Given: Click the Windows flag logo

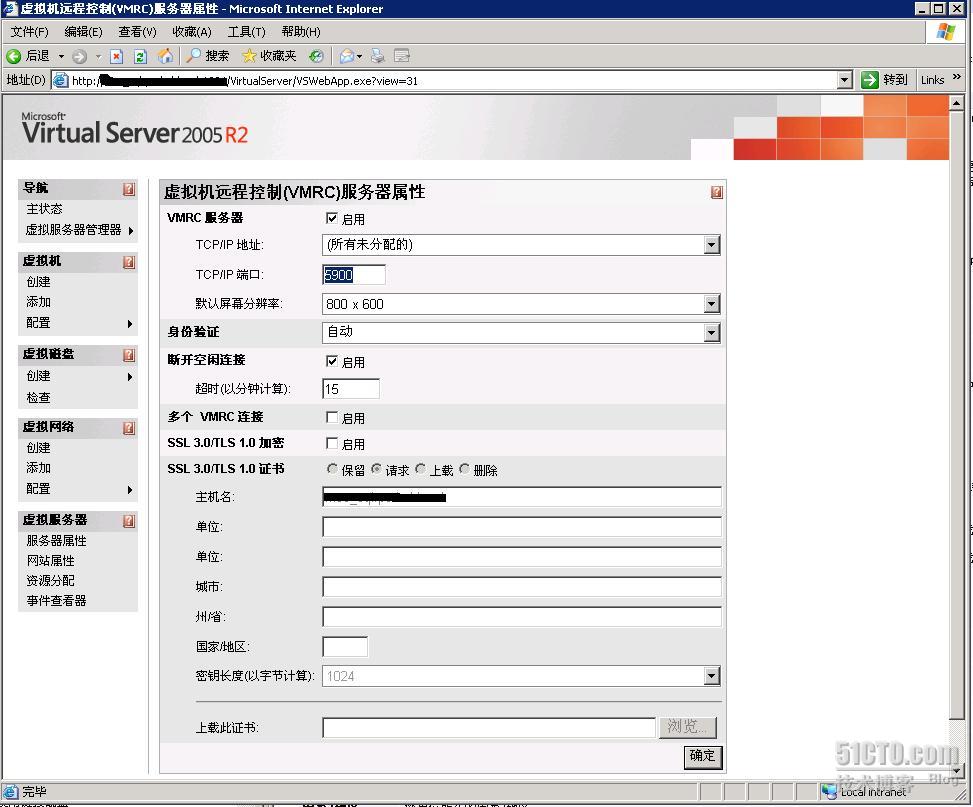Looking at the screenshot, I should click(x=946, y=32).
